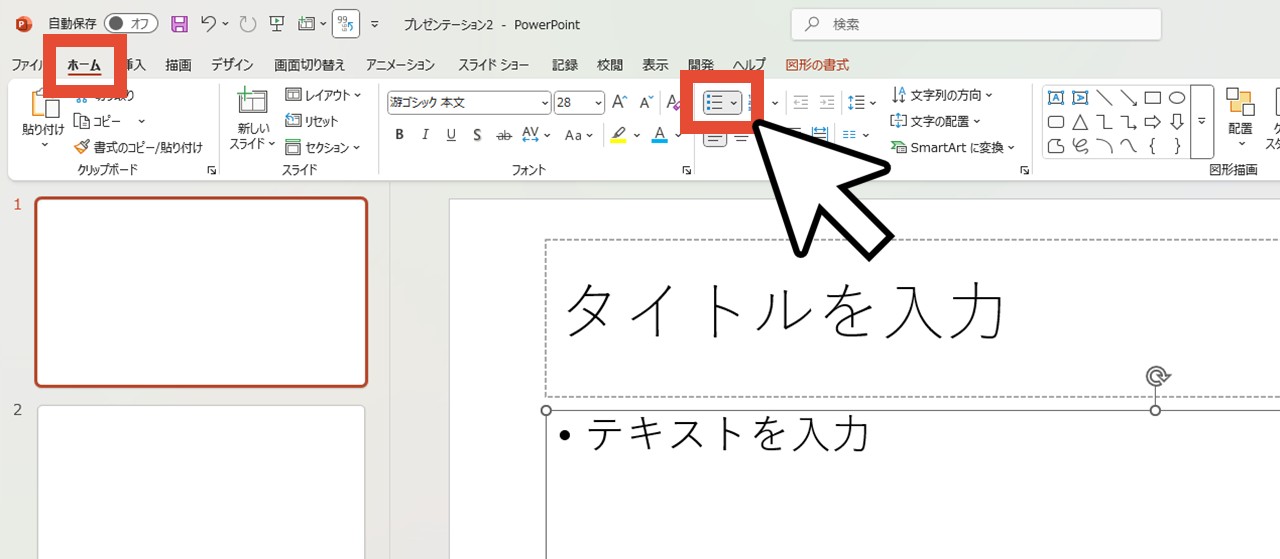
Task: Start slideshow from beginning icon
Action: click(x=275, y=23)
